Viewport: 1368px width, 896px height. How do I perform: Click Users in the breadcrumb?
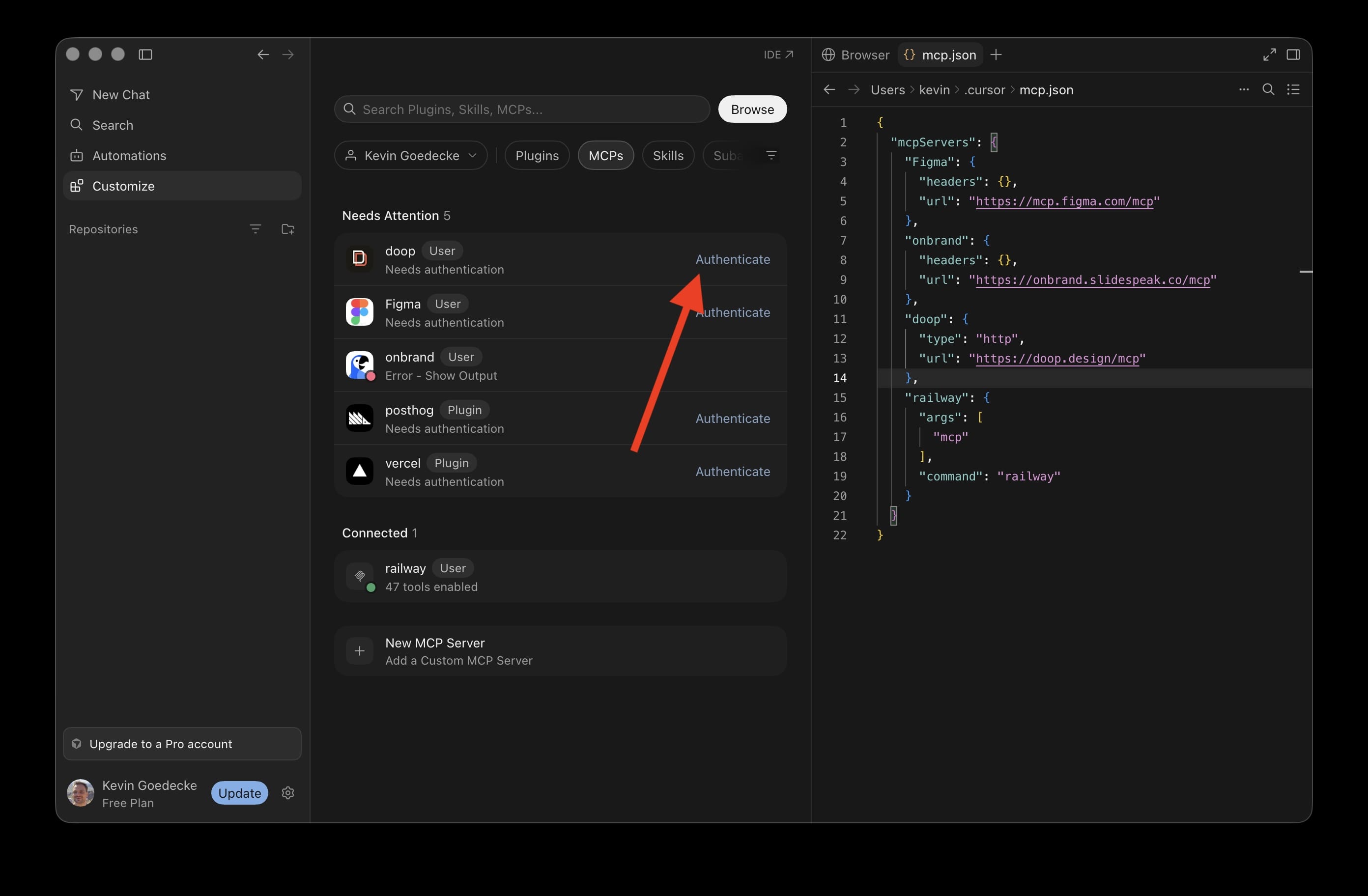pos(887,90)
